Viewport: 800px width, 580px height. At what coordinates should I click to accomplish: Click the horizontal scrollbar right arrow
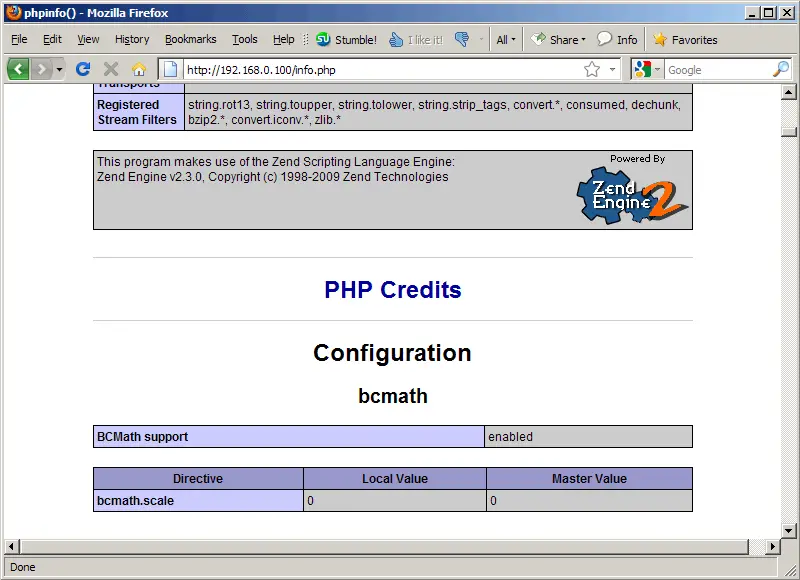coord(772,546)
